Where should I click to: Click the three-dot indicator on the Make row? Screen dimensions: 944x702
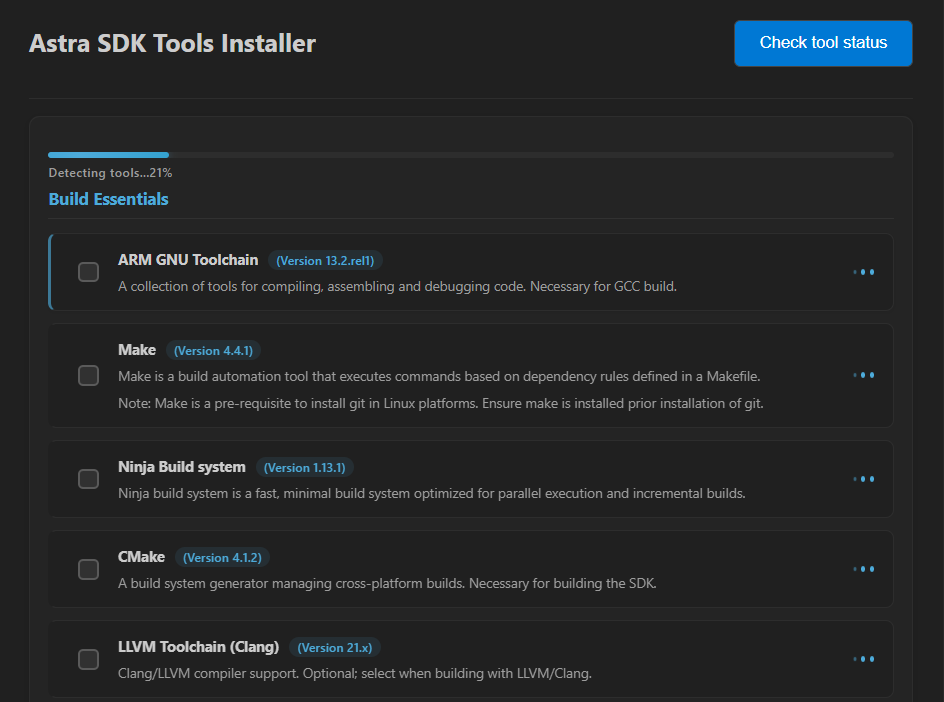click(x=864, y=375)
